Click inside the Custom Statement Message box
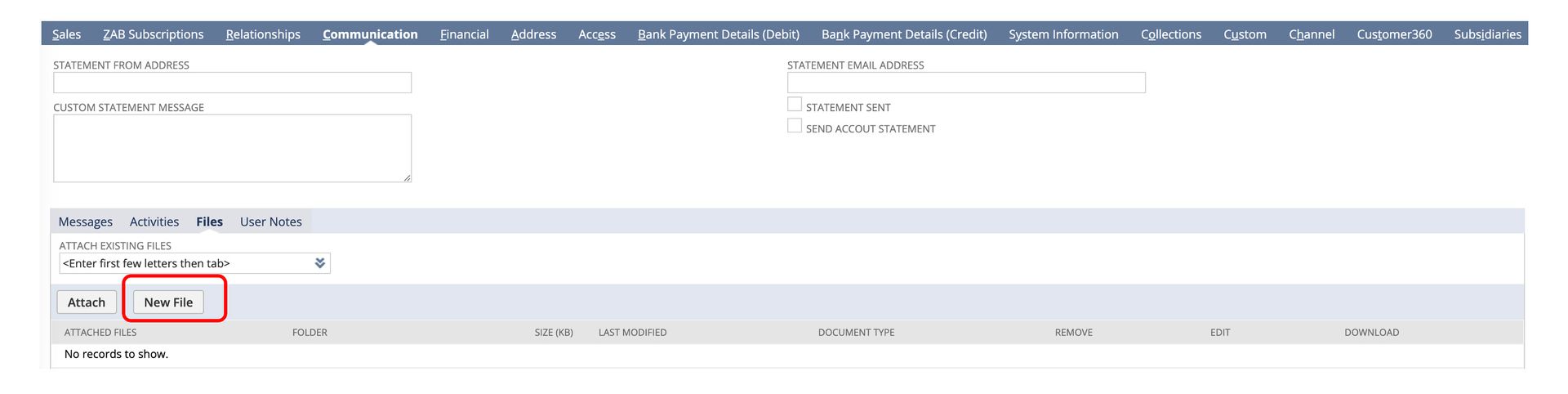Image resolution: width=1568 pixels, height=394 pixels. tap(232, 148)
